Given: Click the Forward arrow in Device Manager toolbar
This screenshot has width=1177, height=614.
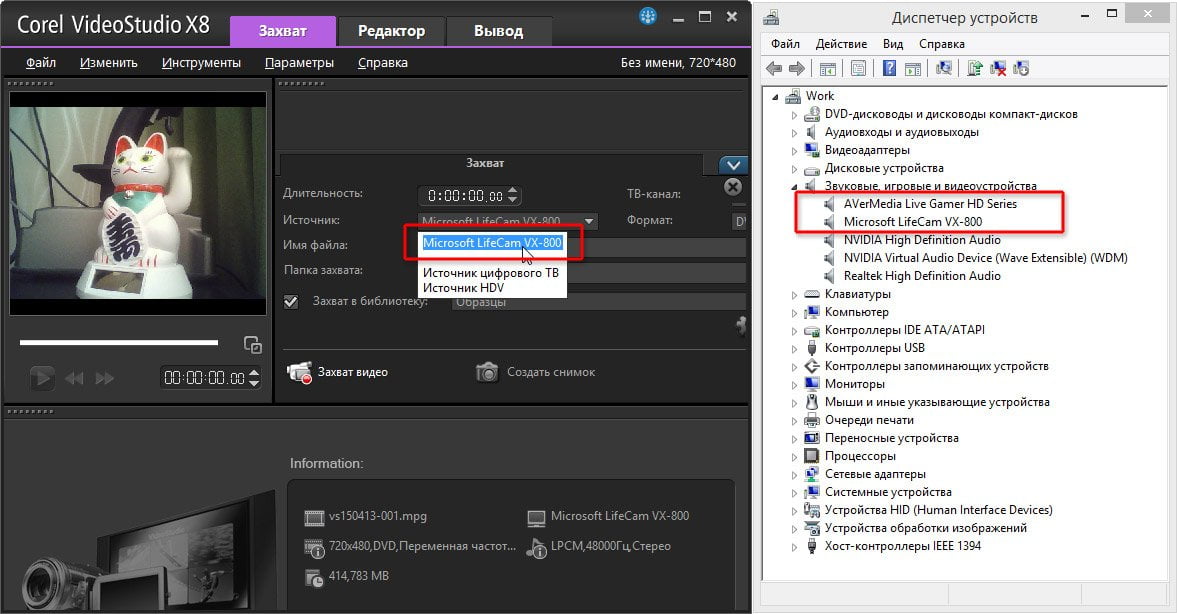Looking at the screenshot, I should tap(796, 69).
